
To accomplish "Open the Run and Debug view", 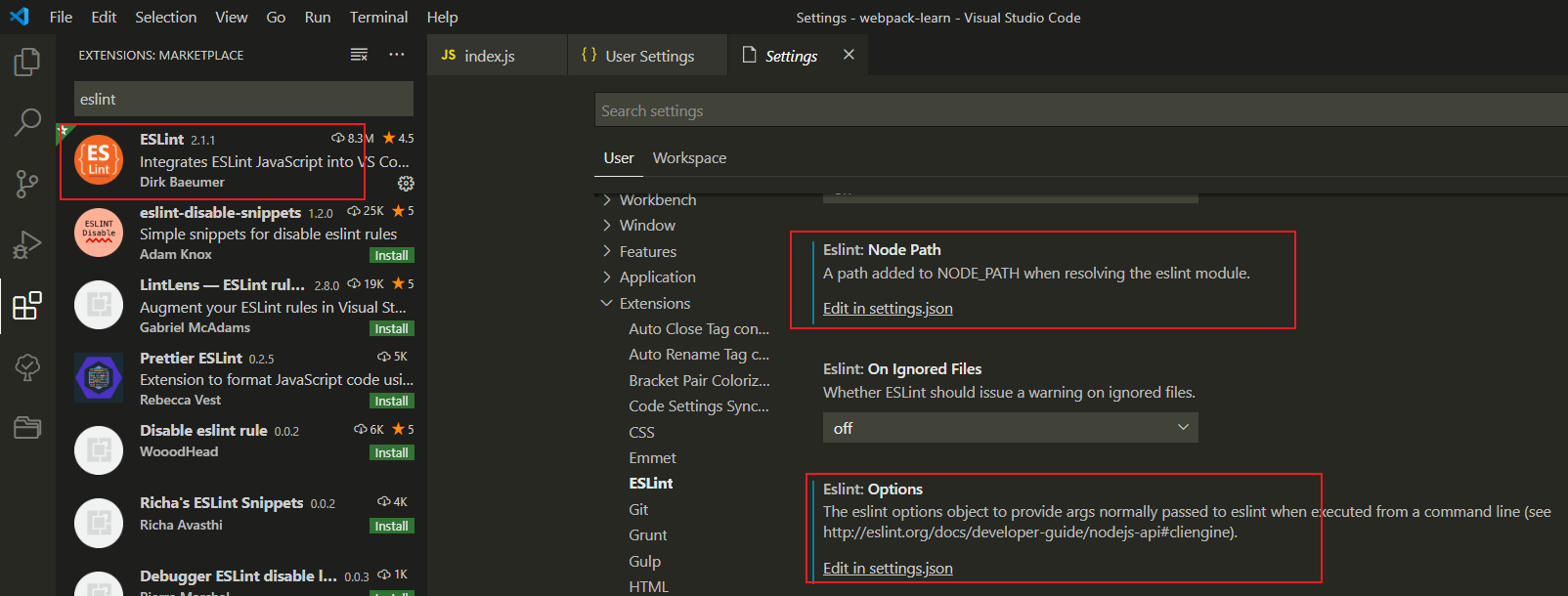I will [x=27, y=244].
